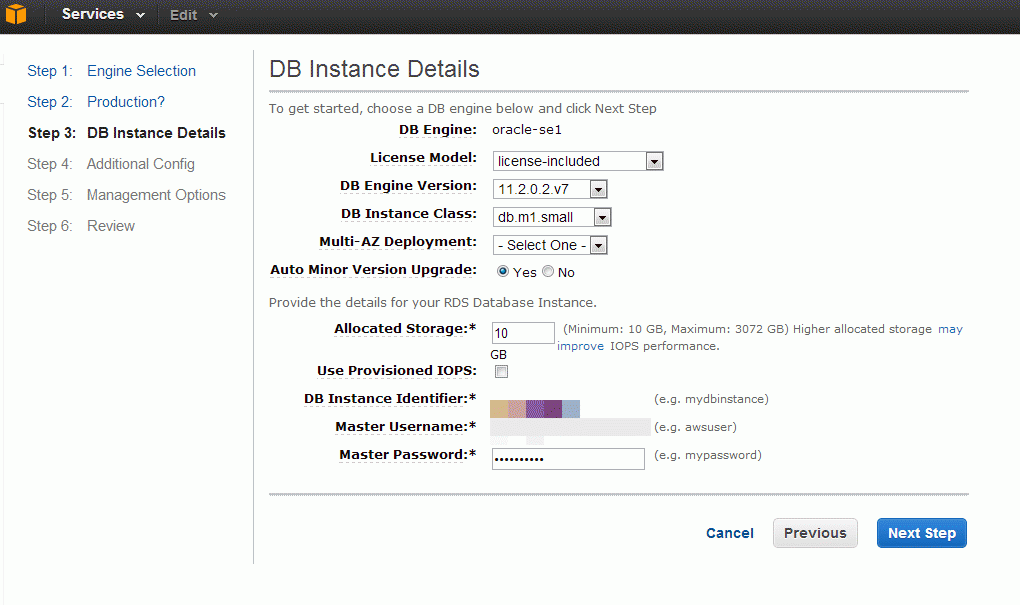
Task: Select Yes for Auto Minor Version Upgrade
Action: 502,271
